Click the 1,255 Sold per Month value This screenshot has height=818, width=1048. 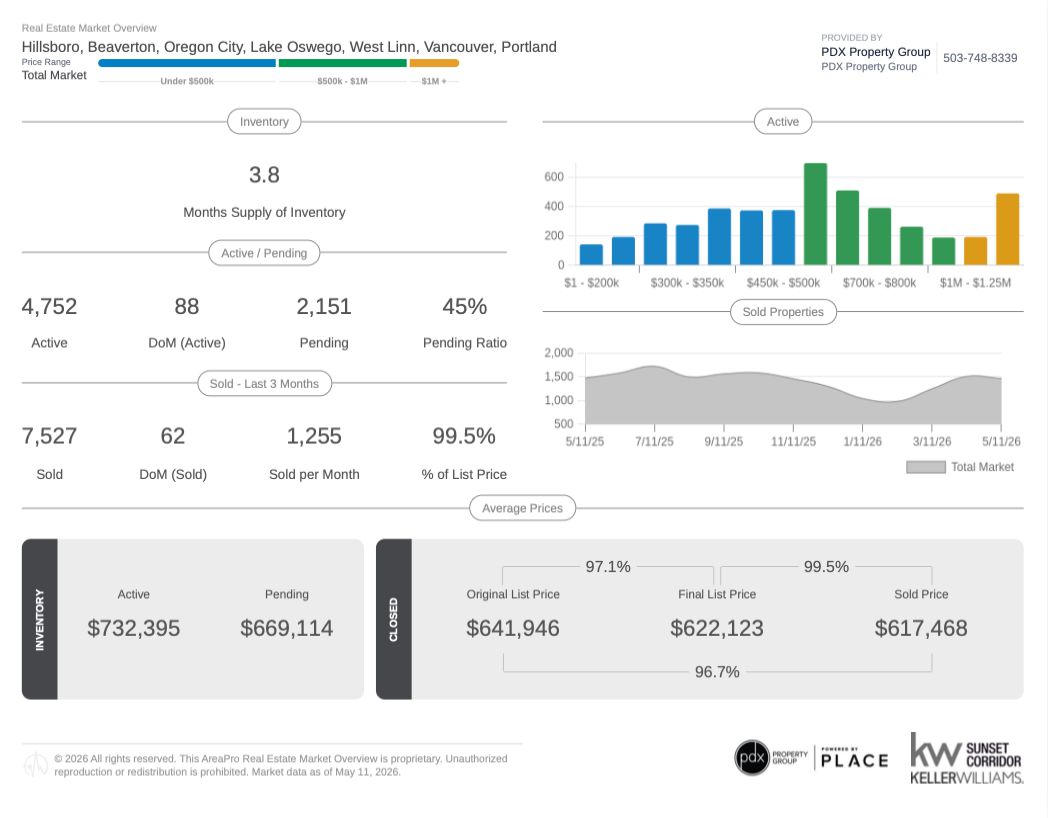[314, 436]
